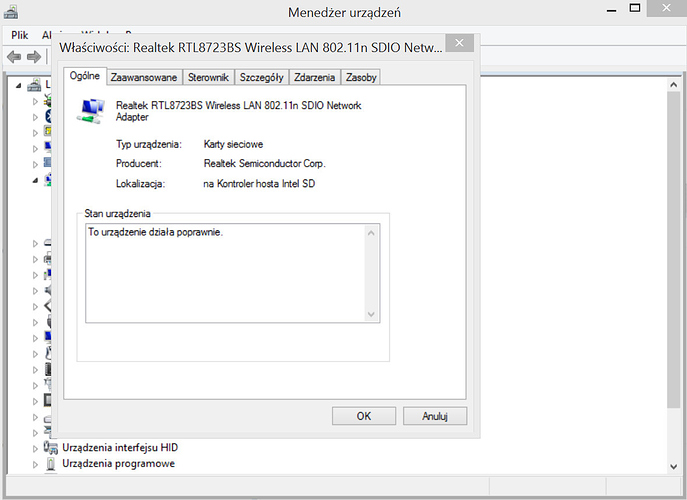Click the 'na Kontroler hosta Intel SD' location

point(259,184)
